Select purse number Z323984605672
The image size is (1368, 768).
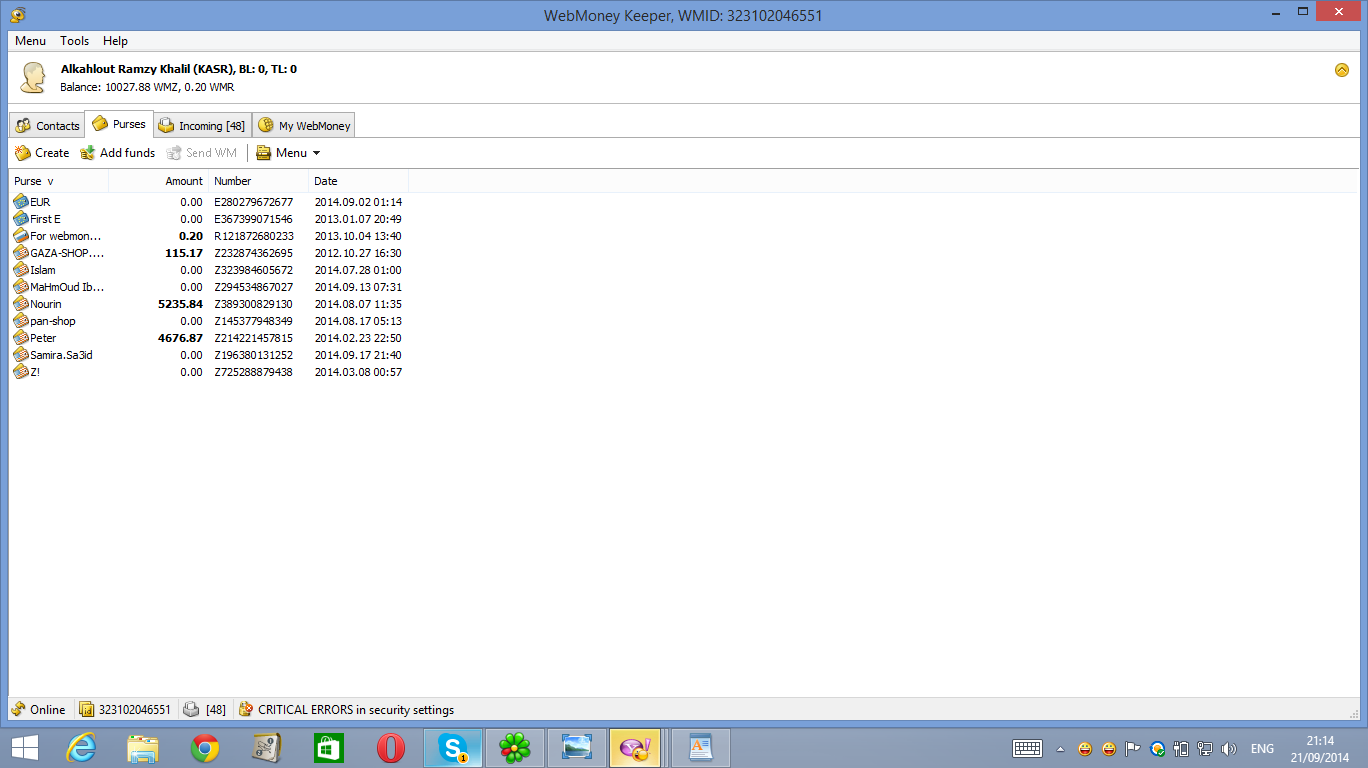click(254, 270)
